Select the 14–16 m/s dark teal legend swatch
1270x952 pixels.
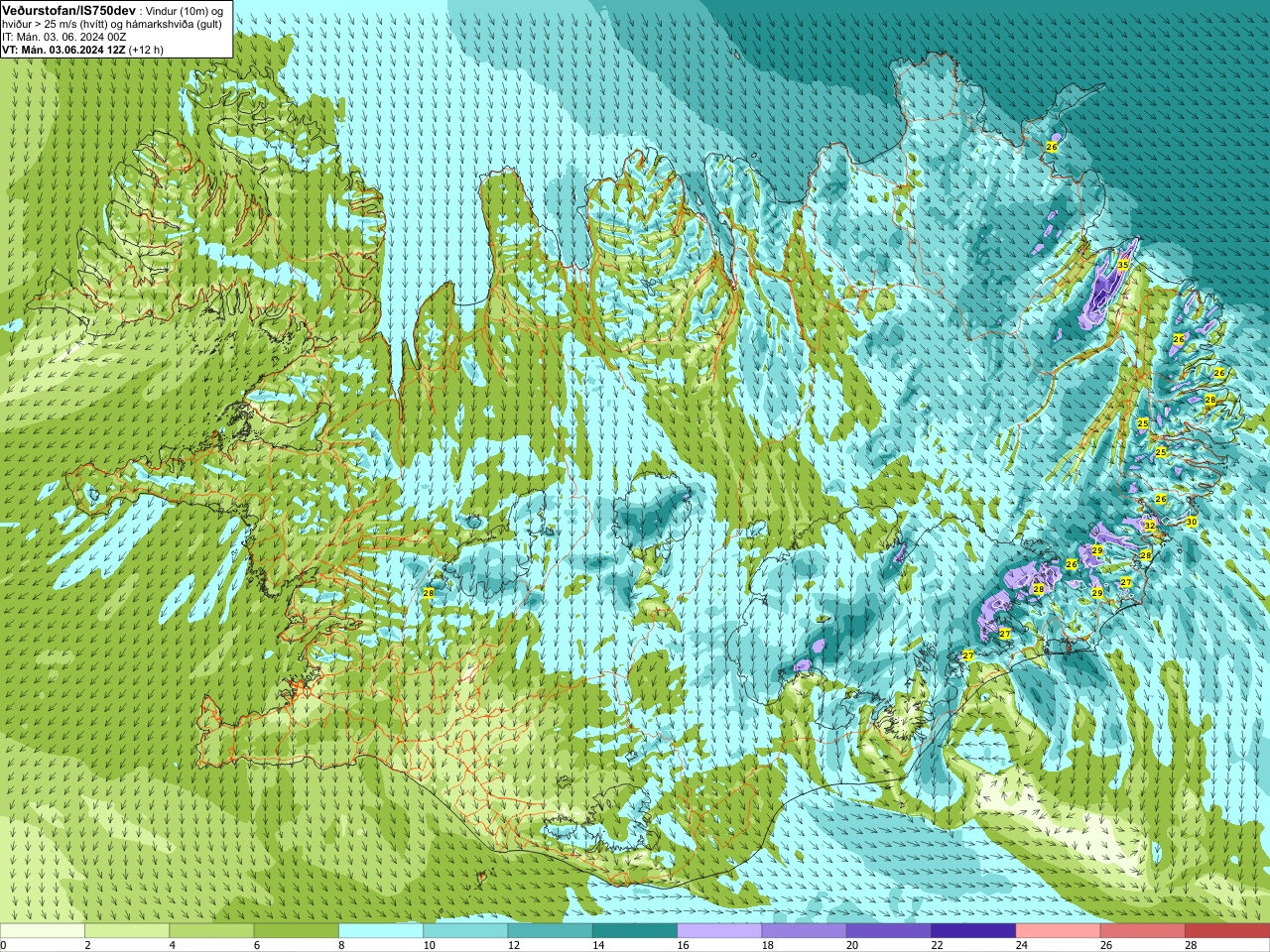(635, 930)
